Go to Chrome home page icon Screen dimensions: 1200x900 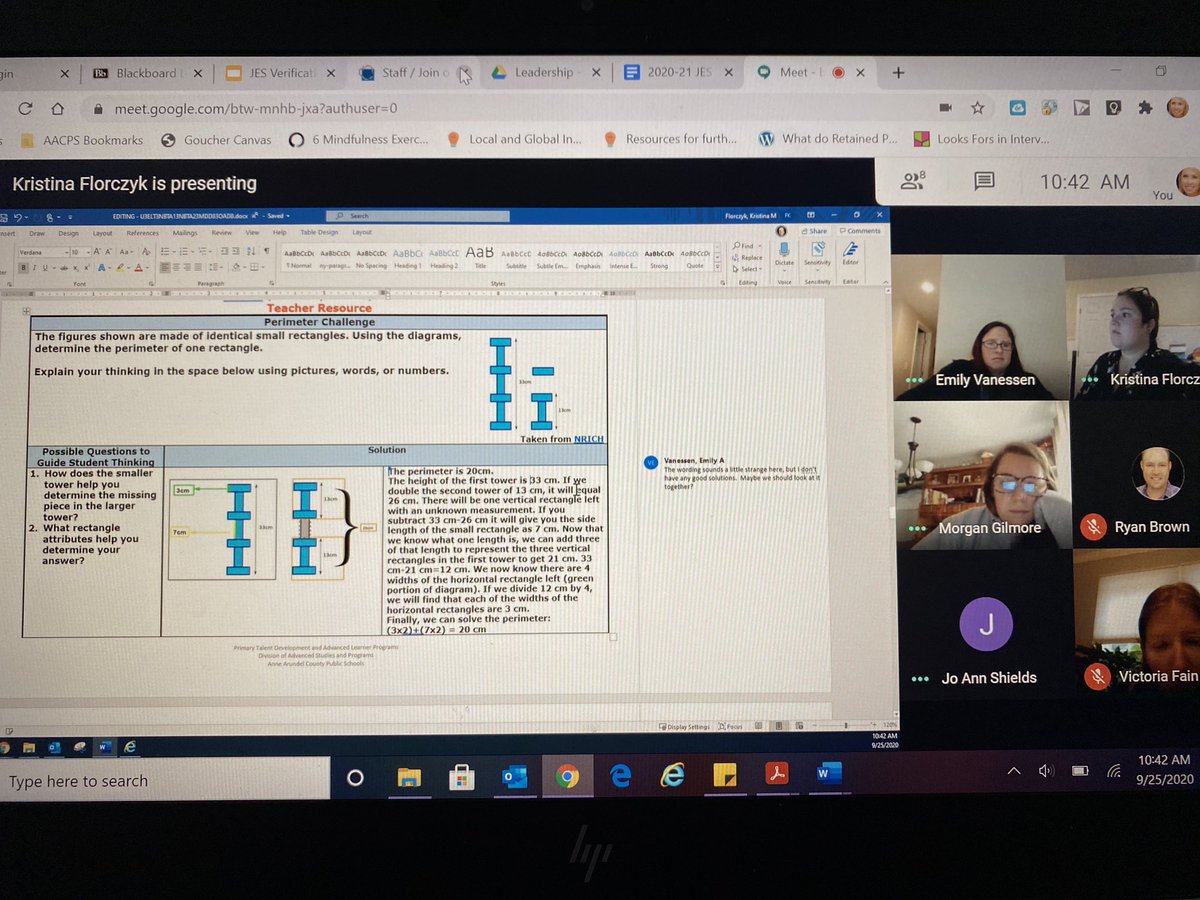pos(59,108)
